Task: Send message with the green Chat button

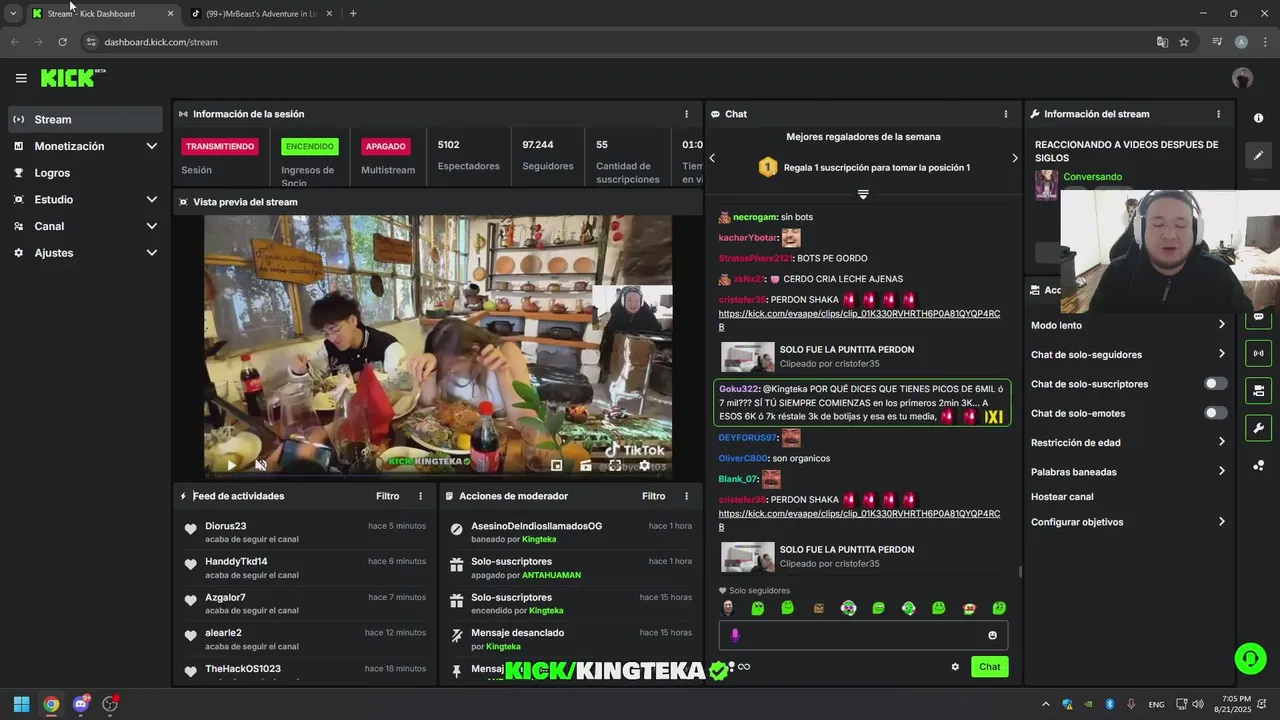Action: [989, 667]
